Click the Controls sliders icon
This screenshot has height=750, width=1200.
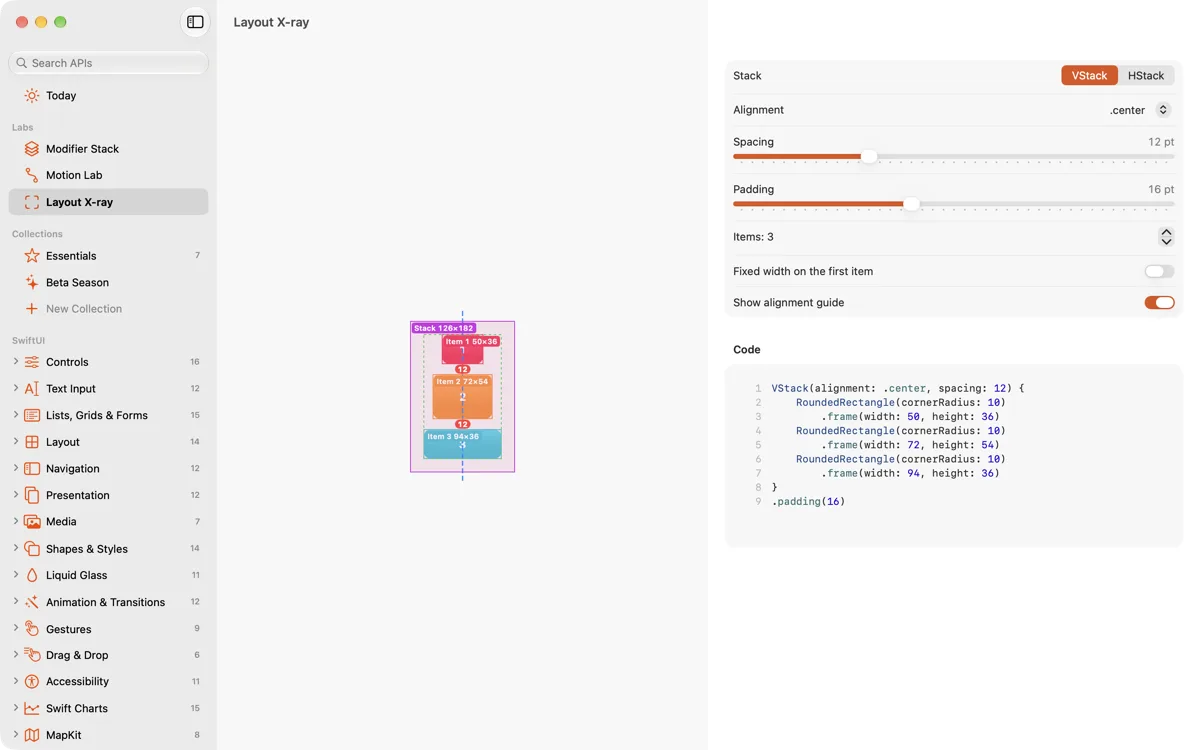(32, 362)
